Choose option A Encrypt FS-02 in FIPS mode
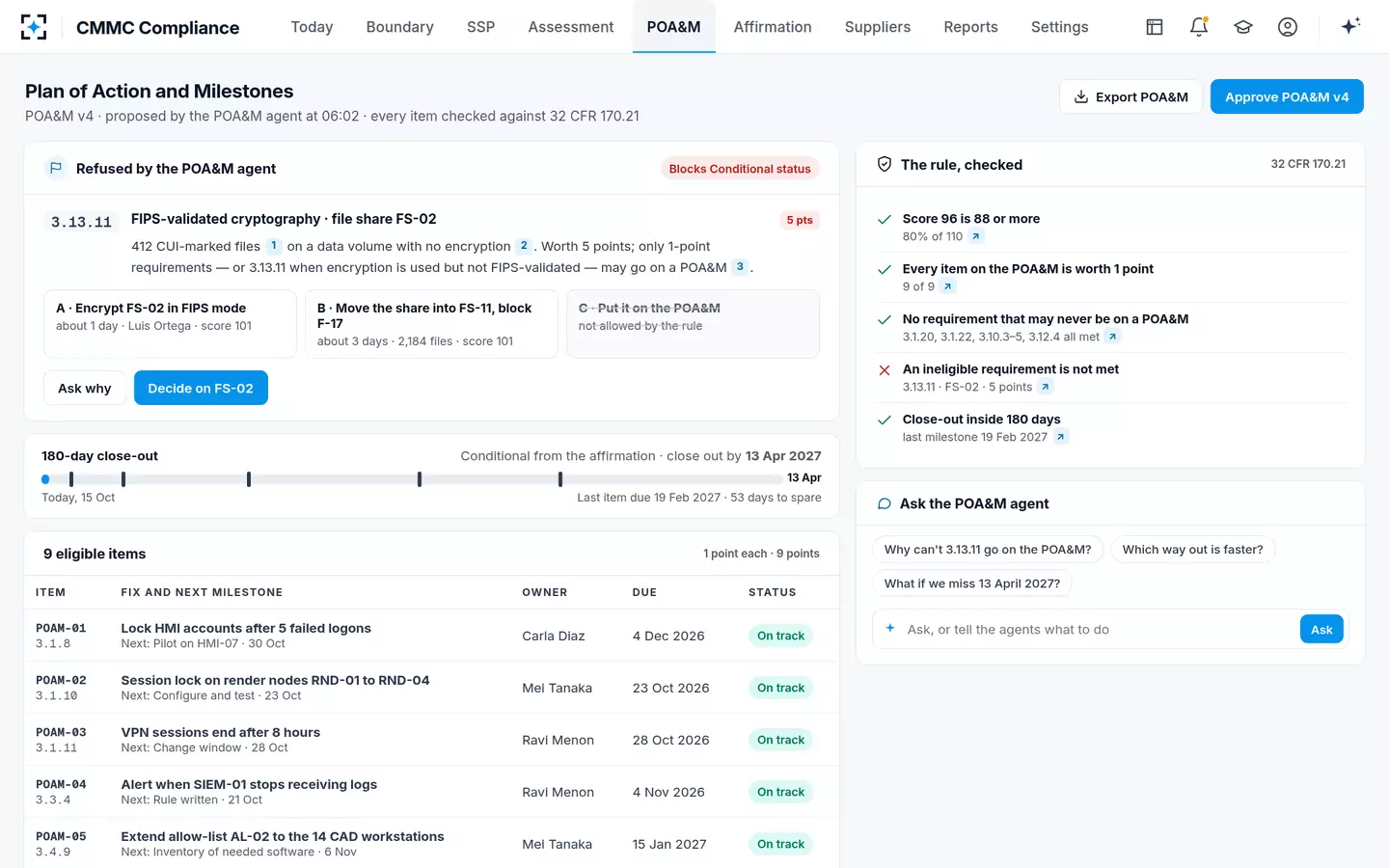 [170, 324]
